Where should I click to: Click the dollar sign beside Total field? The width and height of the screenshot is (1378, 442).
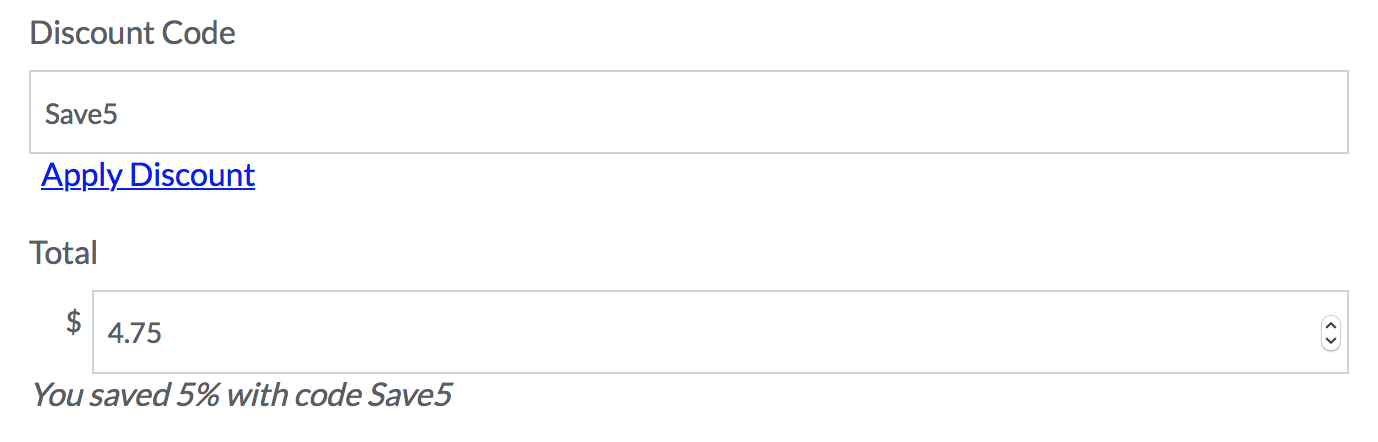(x=73, y=322)
